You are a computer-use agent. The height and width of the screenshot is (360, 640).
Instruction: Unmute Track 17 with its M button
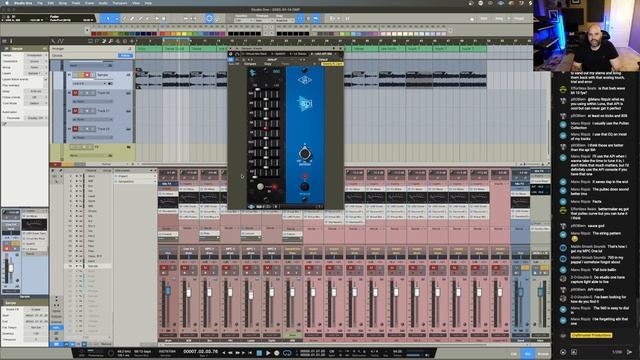[75, 111]
